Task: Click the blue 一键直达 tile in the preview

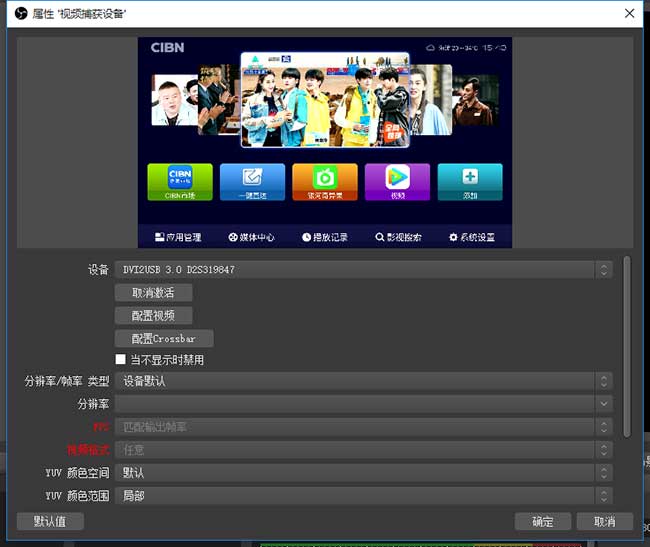Action: (252, 182)
